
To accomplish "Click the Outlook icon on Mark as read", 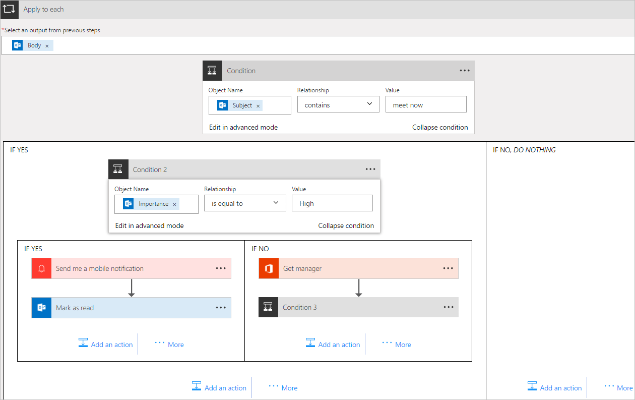I will click(41, 307).
